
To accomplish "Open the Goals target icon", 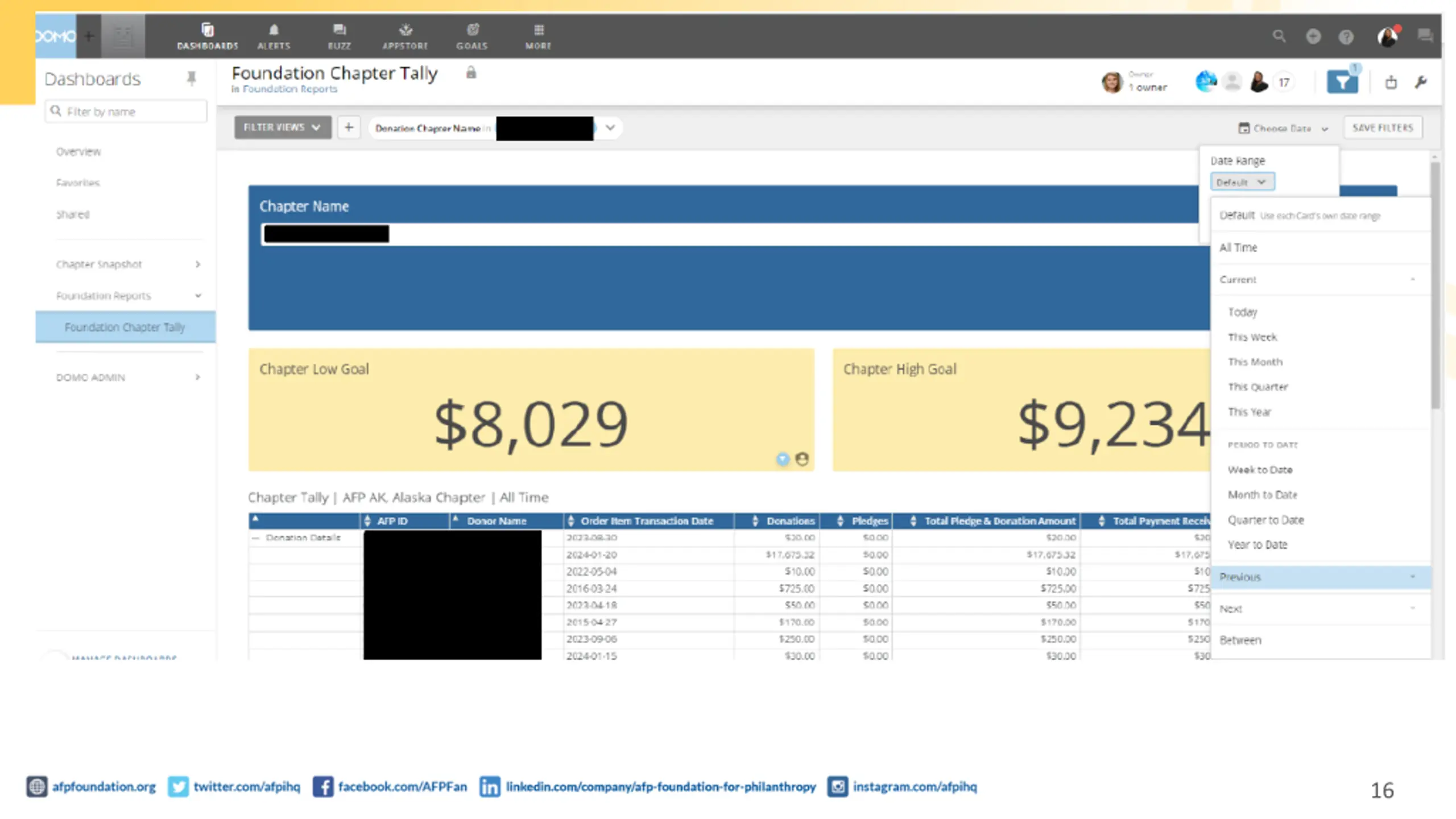I will [472, 30].
